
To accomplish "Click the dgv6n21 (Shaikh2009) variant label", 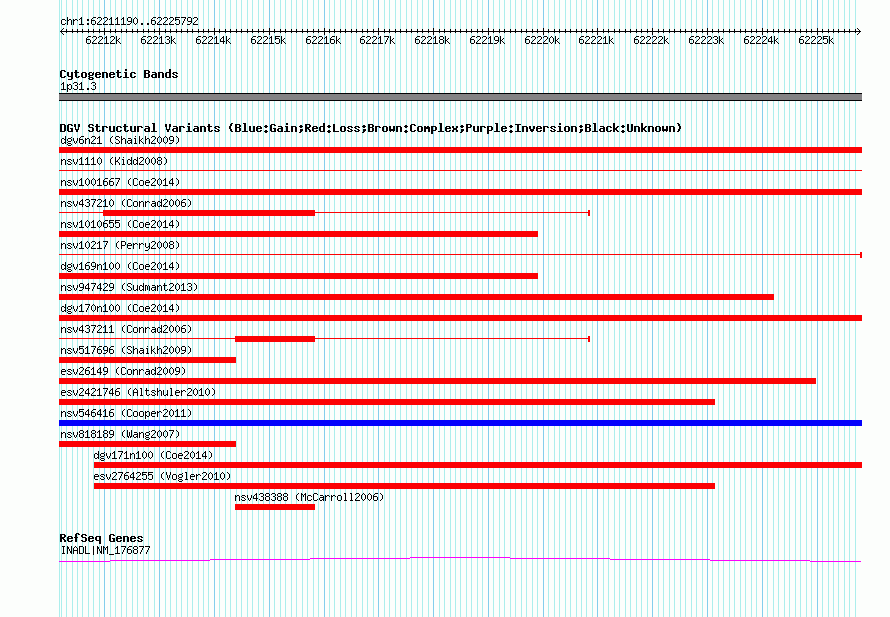I will click(120, 140).
